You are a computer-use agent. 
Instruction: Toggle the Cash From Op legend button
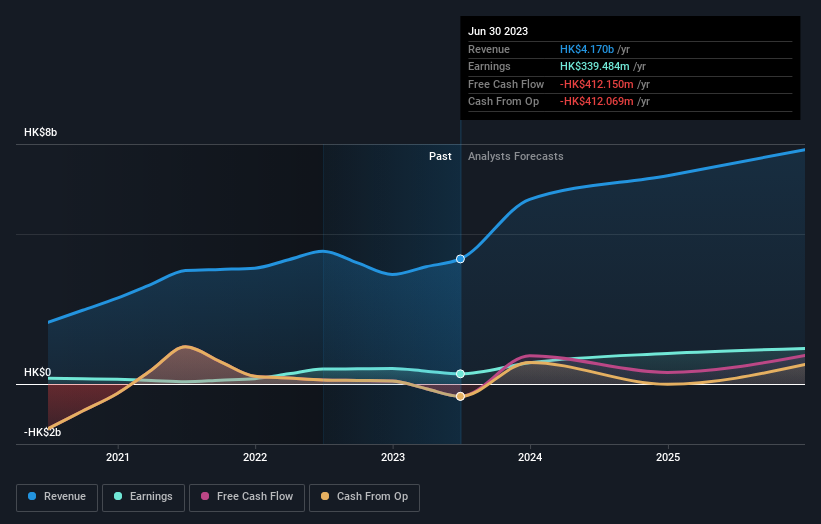pos(364,497)
